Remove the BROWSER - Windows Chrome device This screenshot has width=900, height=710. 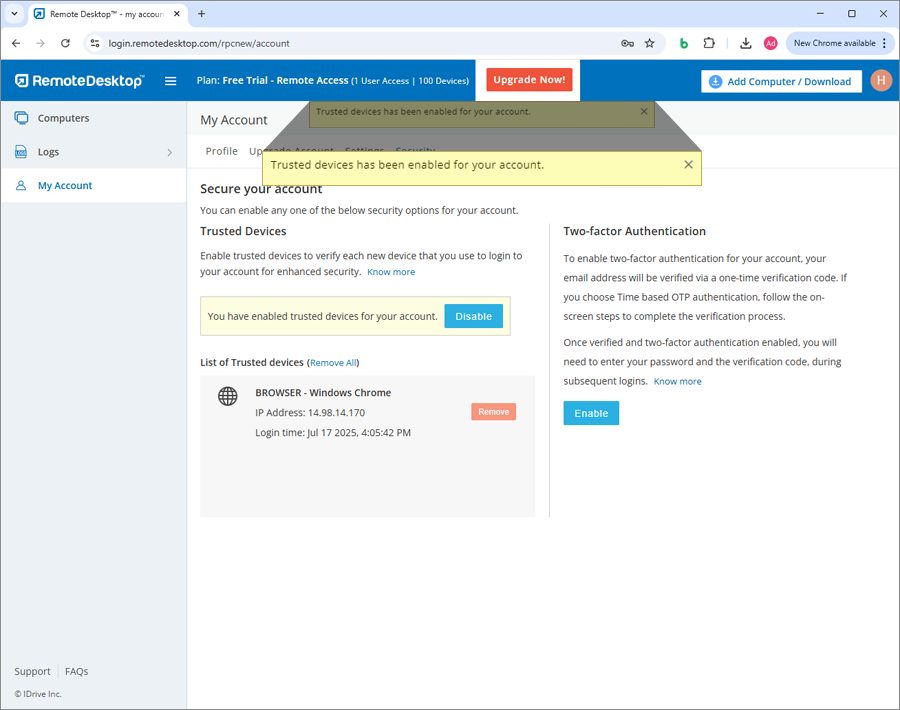[x=493, y=412]
